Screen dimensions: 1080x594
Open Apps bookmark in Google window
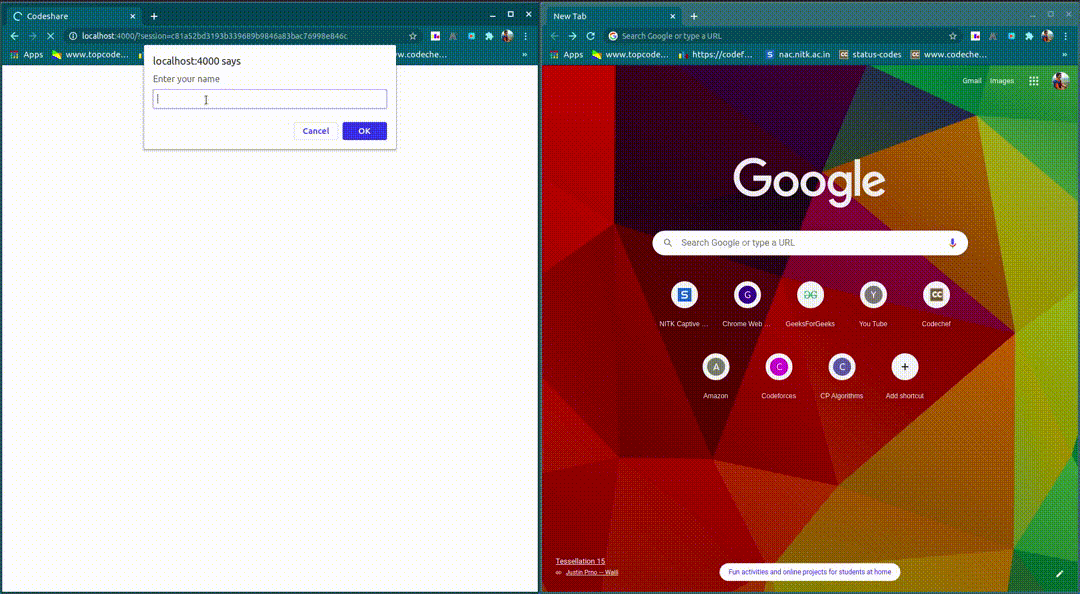[x=566, y=54]
